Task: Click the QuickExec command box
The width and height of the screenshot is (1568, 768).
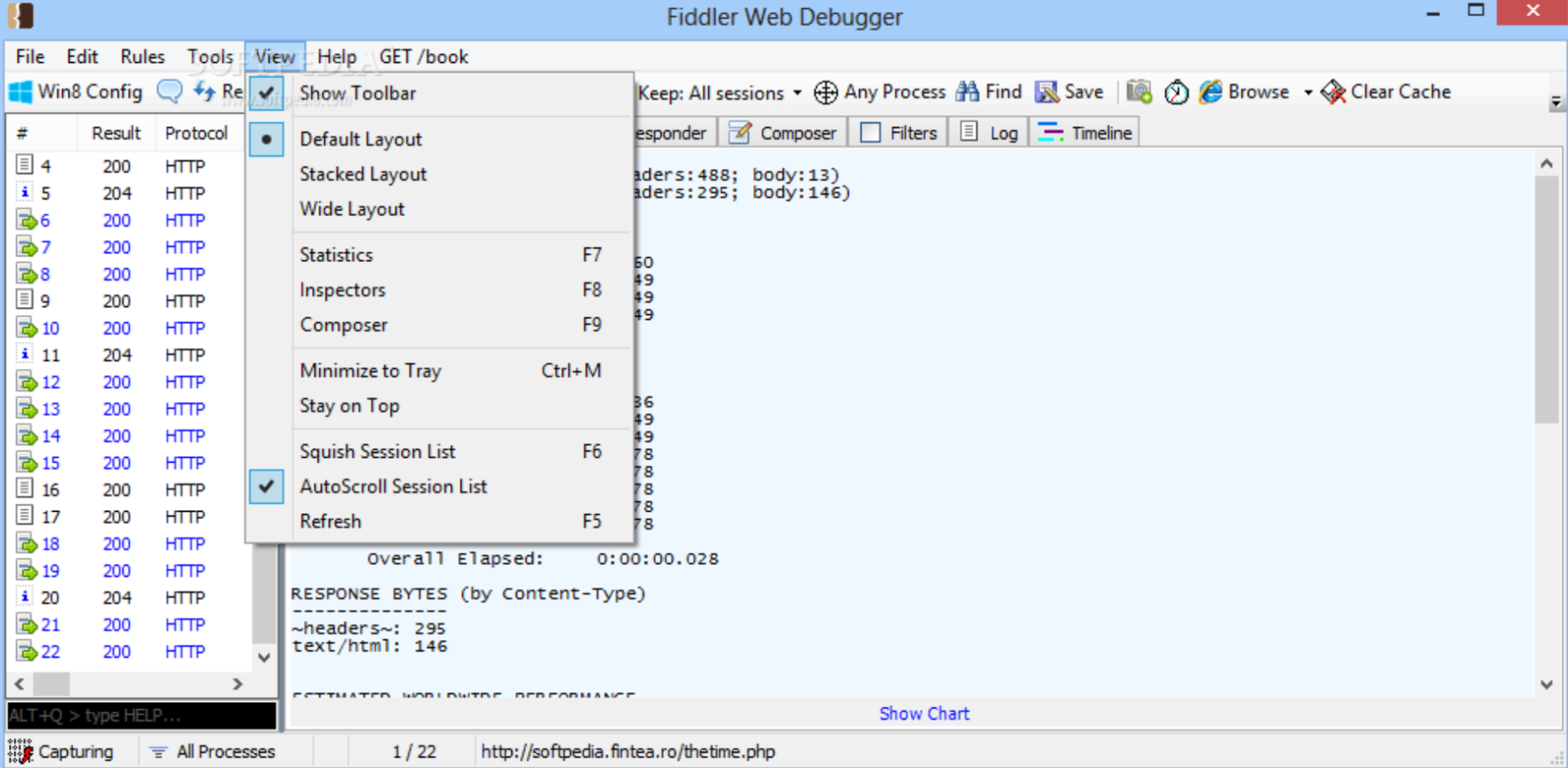Action: pos(142,715)
